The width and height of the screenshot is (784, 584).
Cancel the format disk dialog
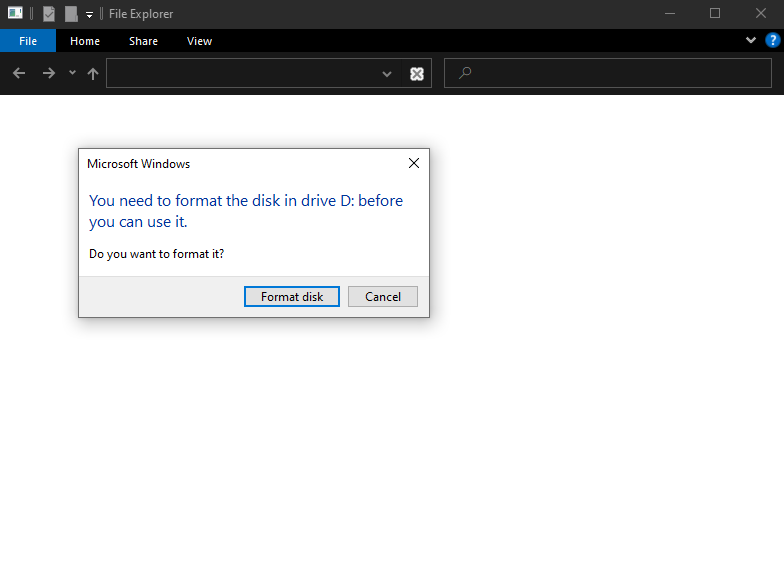coord(382,296)
